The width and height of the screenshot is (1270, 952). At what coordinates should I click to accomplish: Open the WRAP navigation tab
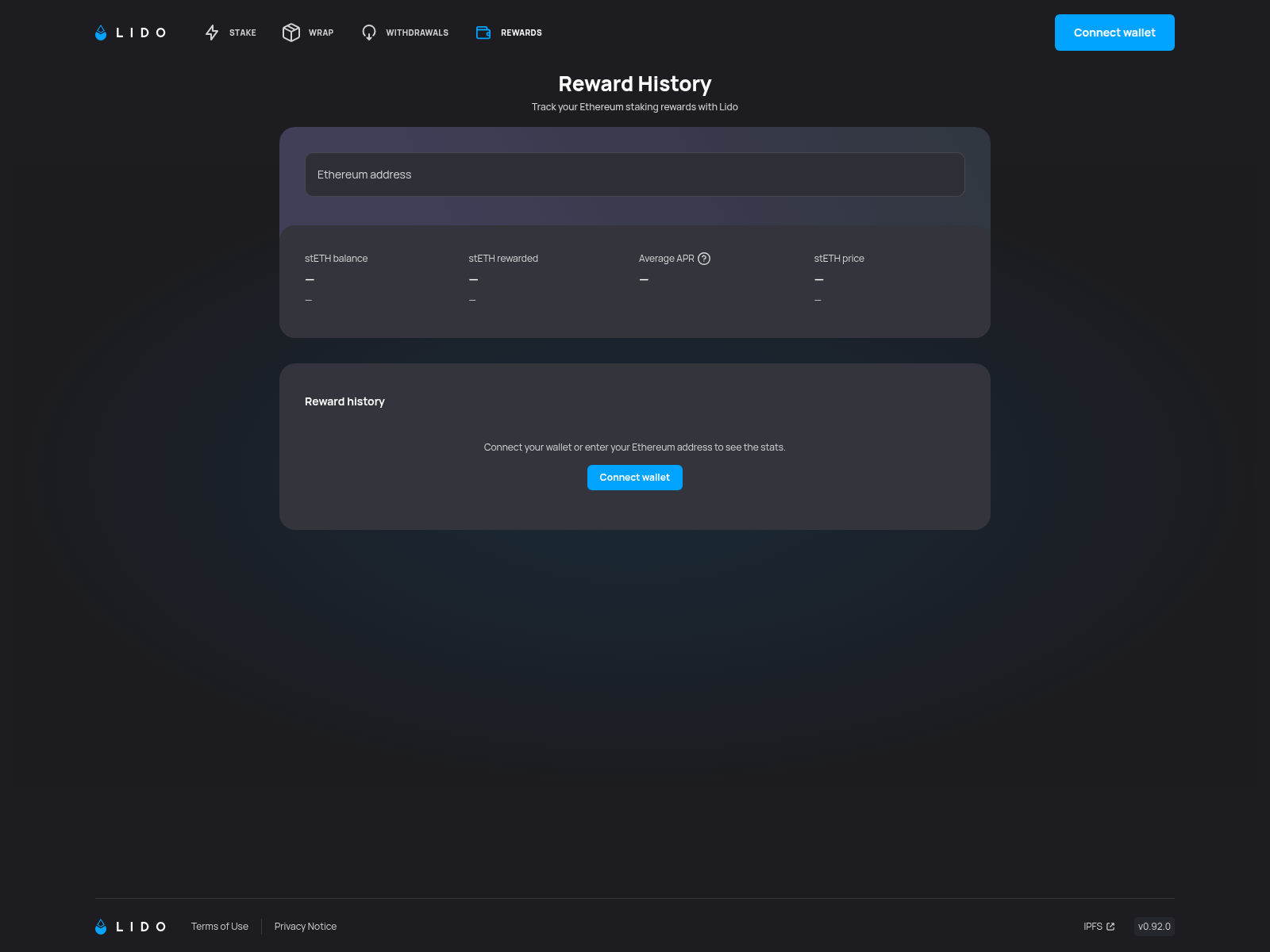(308, 33)
